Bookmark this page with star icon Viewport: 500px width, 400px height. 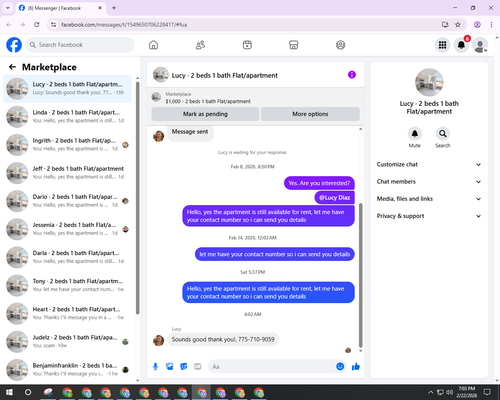[458, 24]
